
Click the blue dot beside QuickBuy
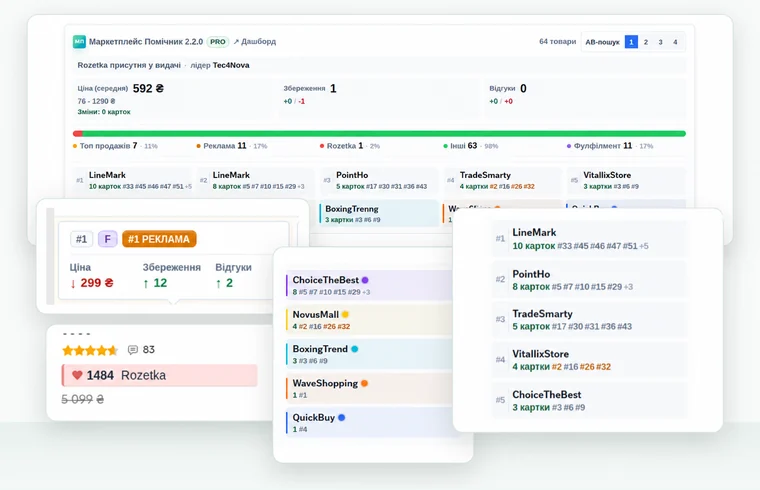[342, 417]
